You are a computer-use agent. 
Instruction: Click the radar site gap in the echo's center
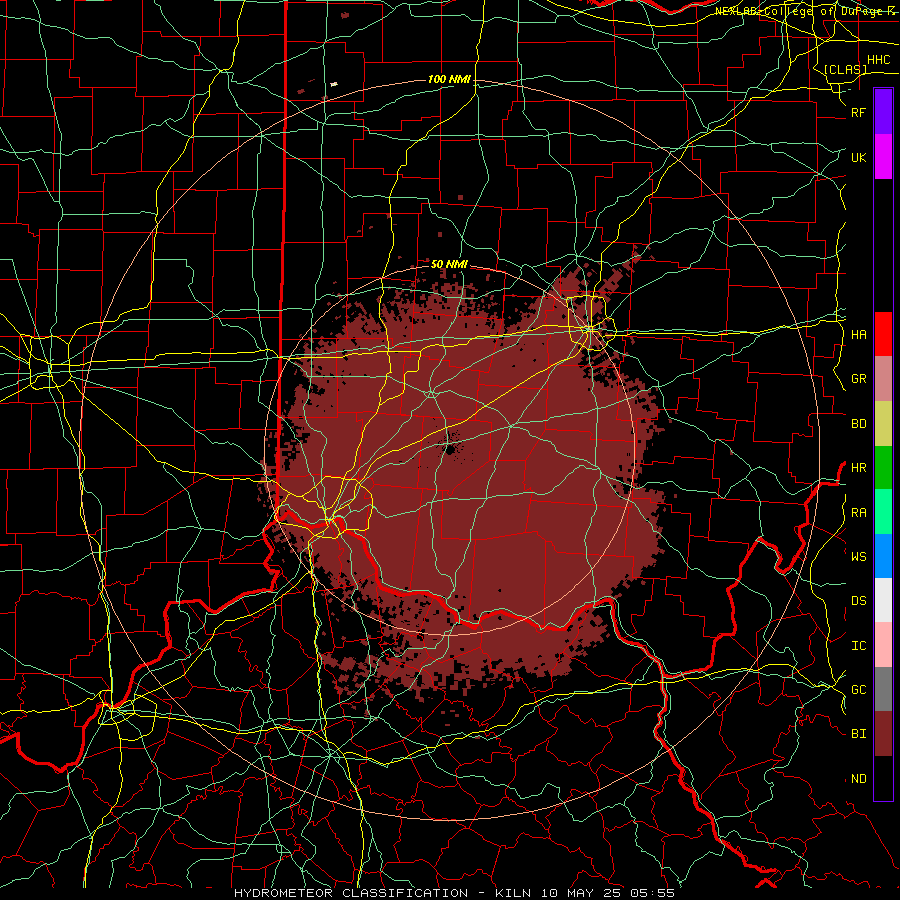click(450, 447)
